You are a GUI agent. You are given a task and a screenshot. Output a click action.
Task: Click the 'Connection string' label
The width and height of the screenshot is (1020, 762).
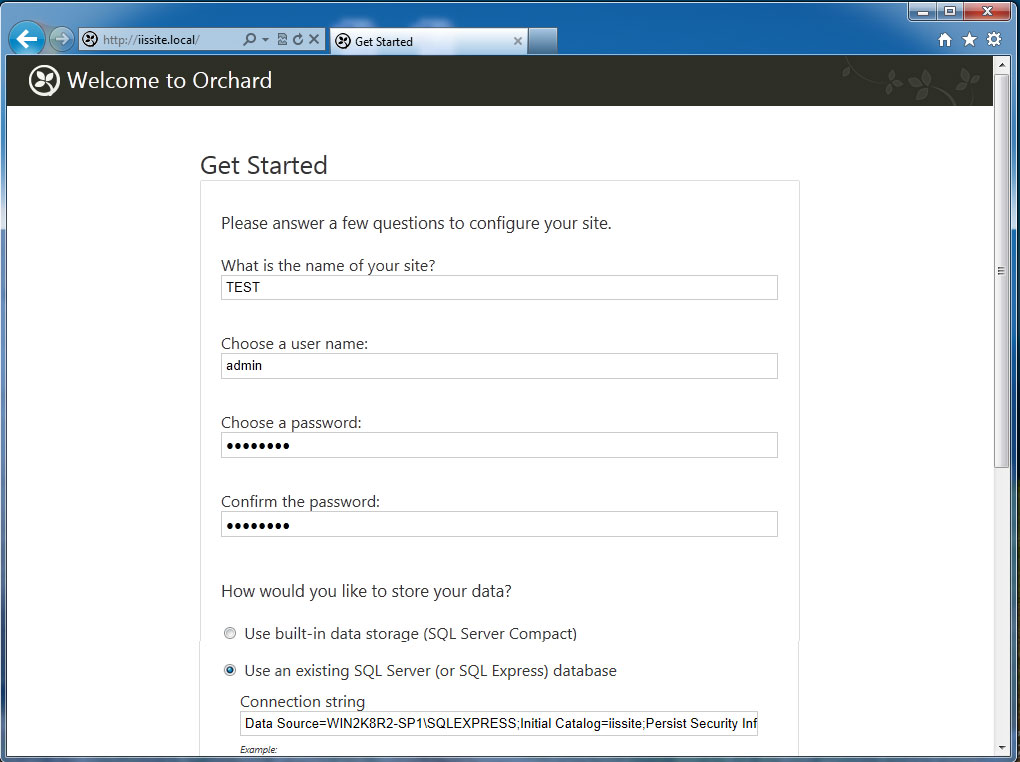(302, 701)
